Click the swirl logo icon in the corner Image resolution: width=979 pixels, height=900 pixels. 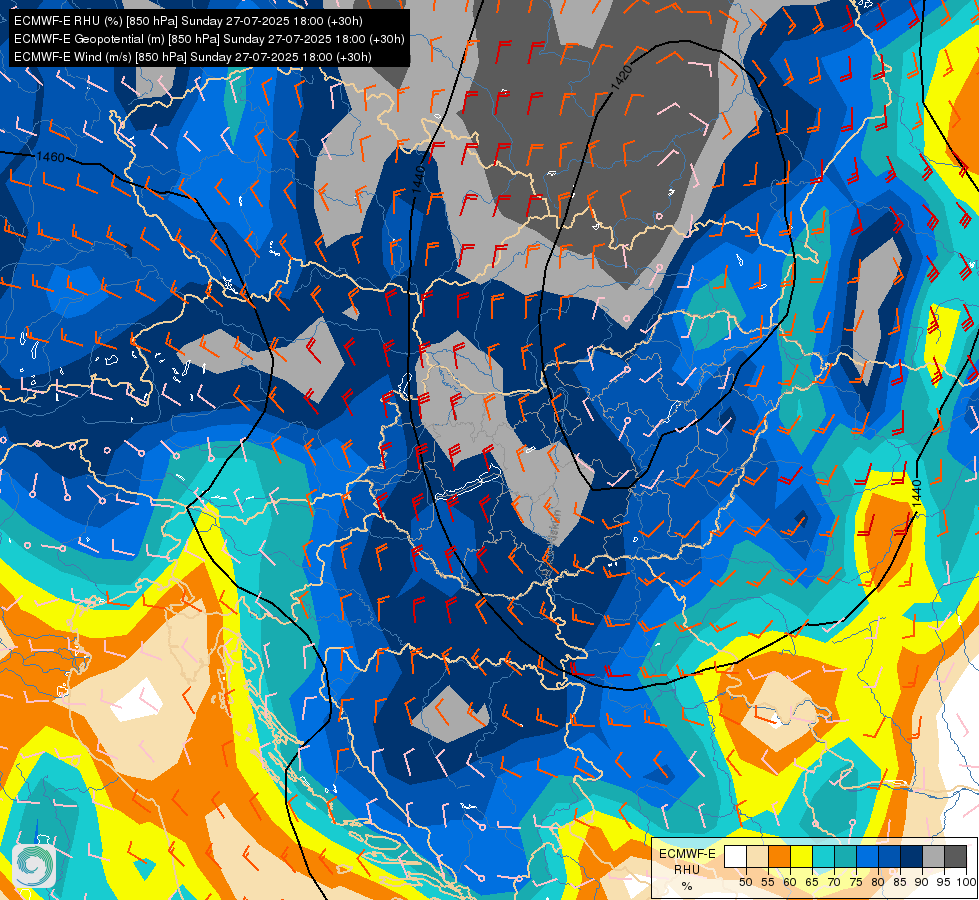click(x=33, y=866)
